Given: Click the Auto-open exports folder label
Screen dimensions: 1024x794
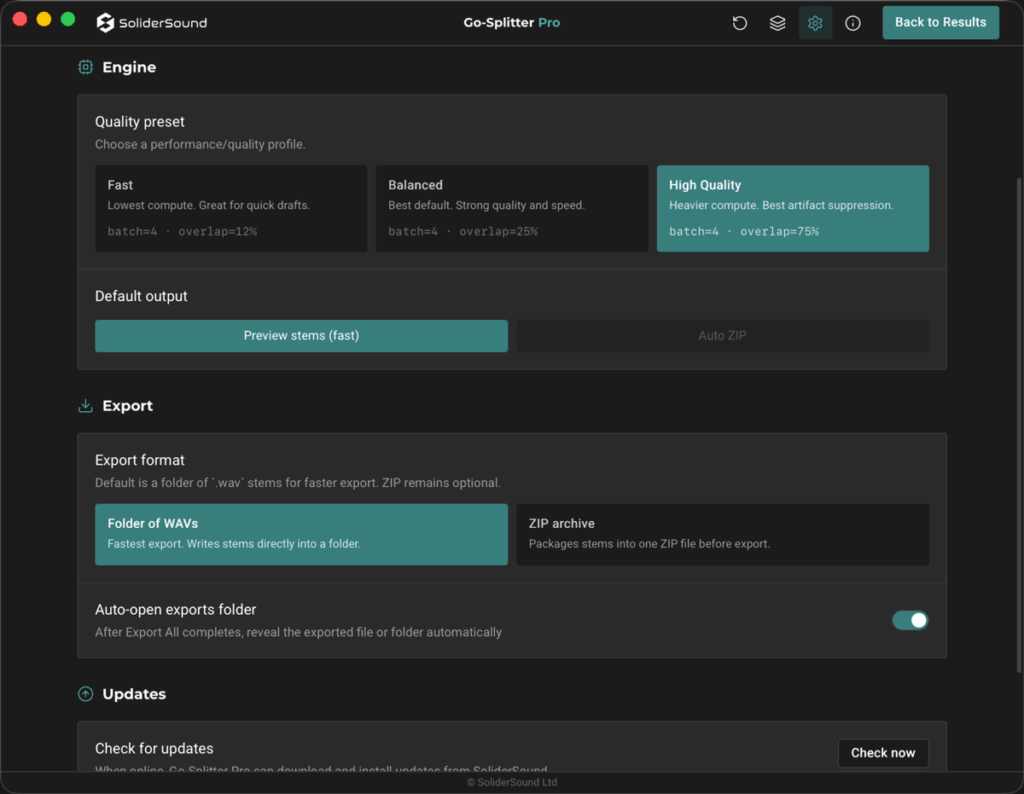Looking at the screenshot, I should tap(176, 609).
